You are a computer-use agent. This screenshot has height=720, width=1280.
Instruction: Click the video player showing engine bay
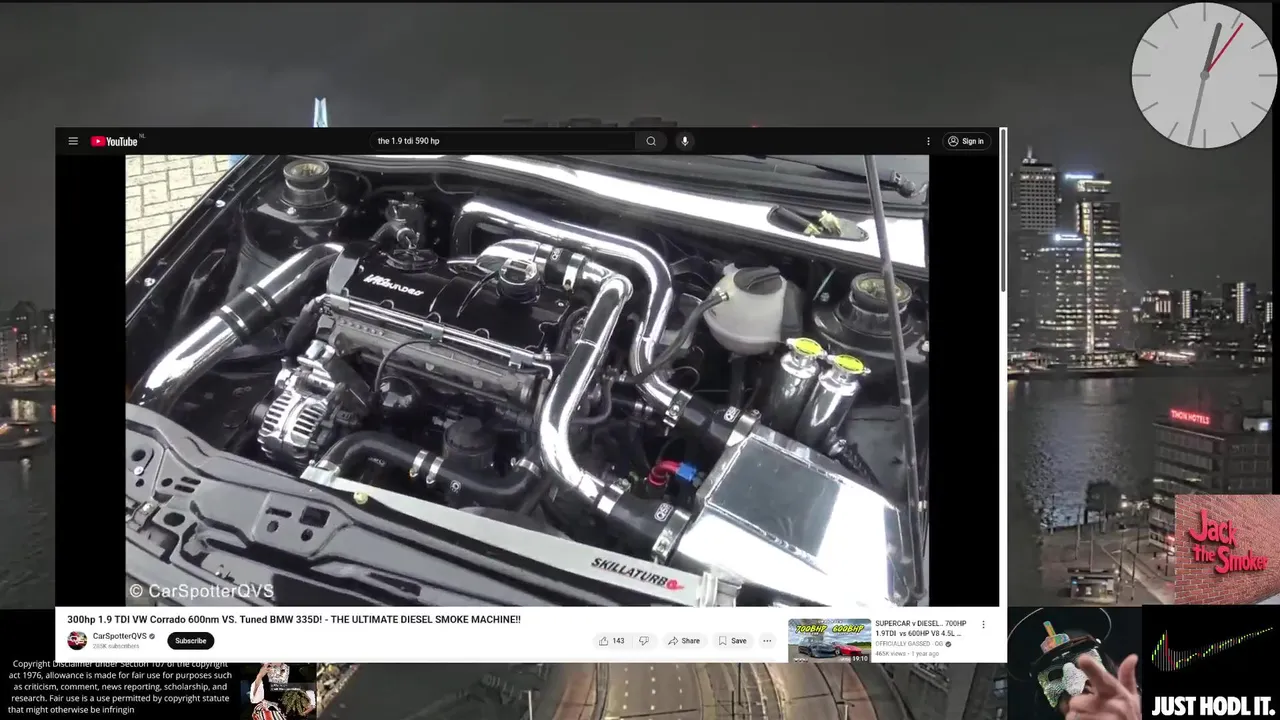pos(527,380)
